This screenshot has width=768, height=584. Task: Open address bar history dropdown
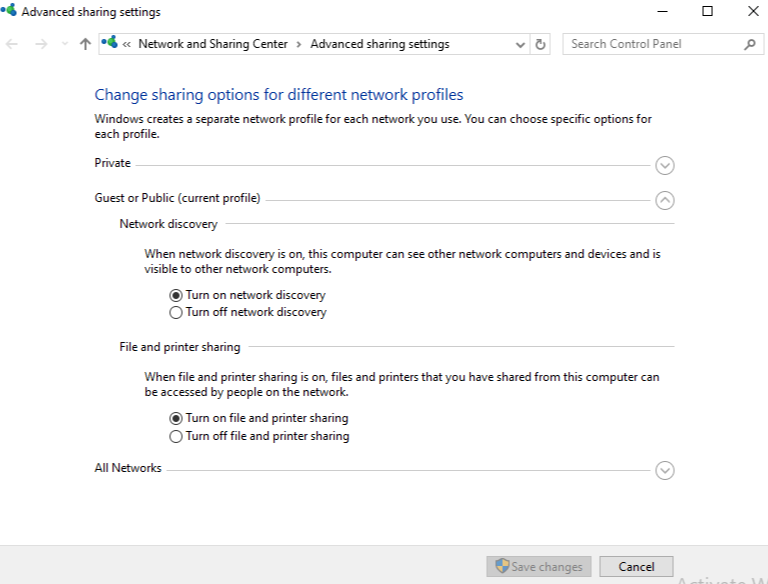coord(520,45)
